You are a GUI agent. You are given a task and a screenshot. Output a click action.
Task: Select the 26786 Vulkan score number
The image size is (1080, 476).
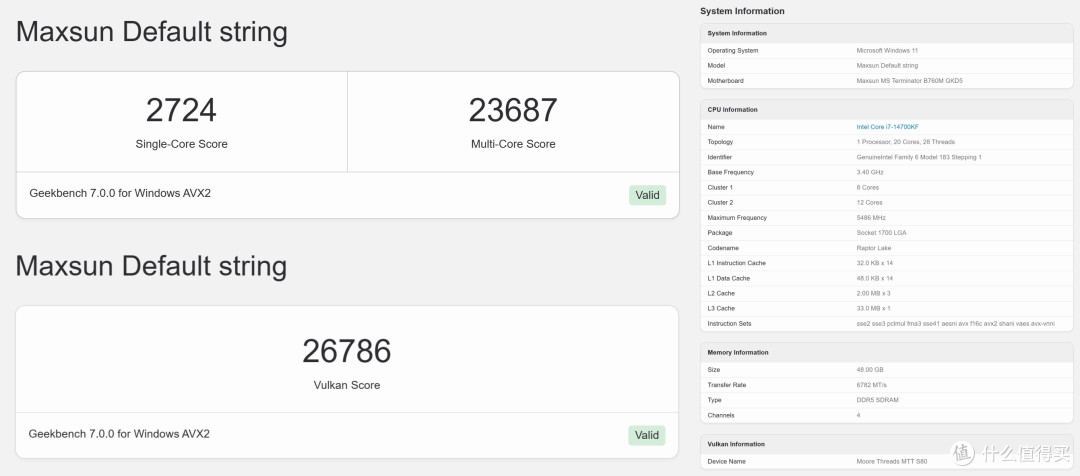[x=346, y=351]
